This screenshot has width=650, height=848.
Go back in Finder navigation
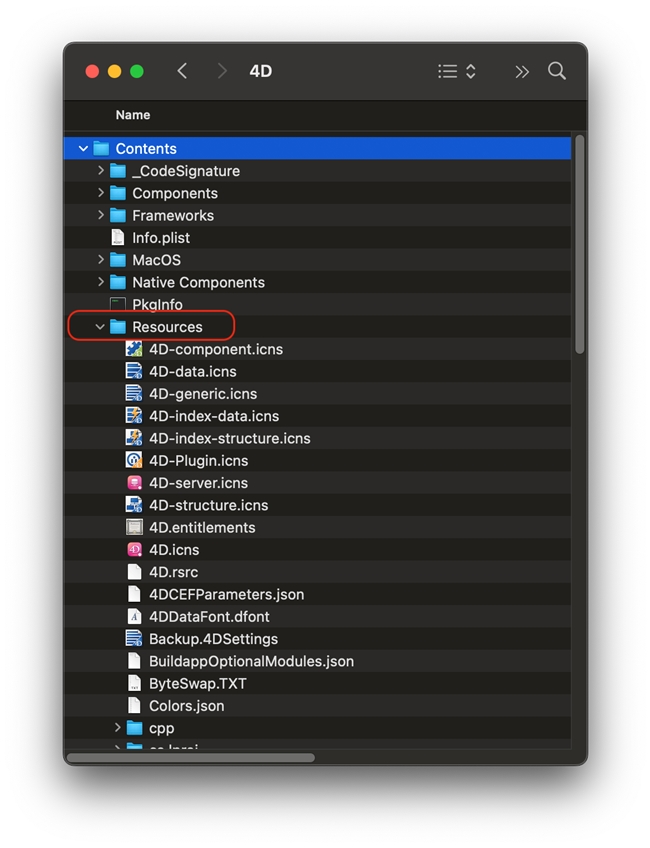click(182, 71)
